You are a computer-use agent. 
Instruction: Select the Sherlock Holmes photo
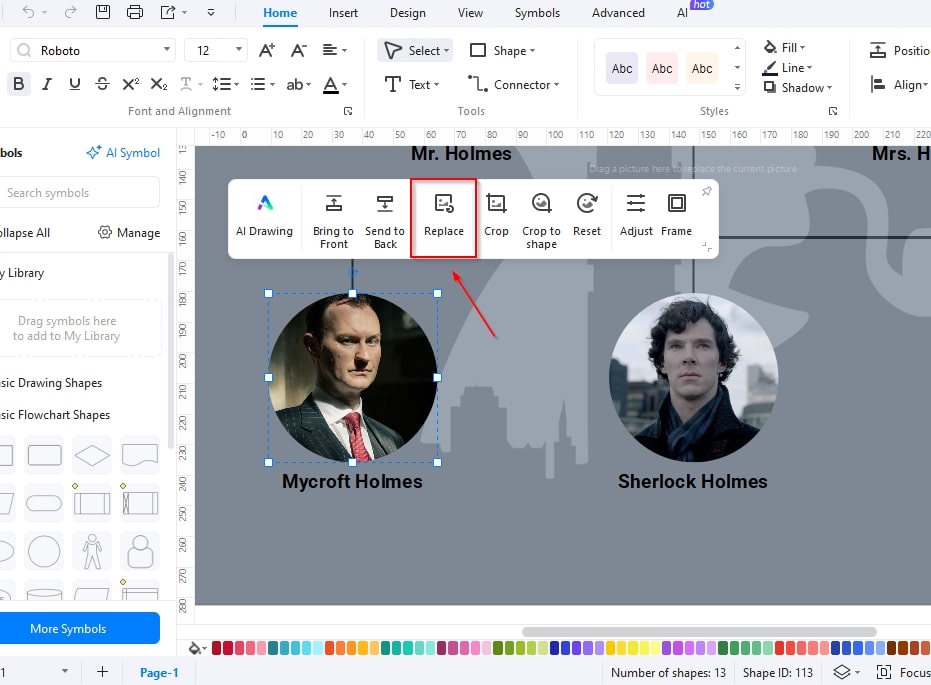pos(693,378)
